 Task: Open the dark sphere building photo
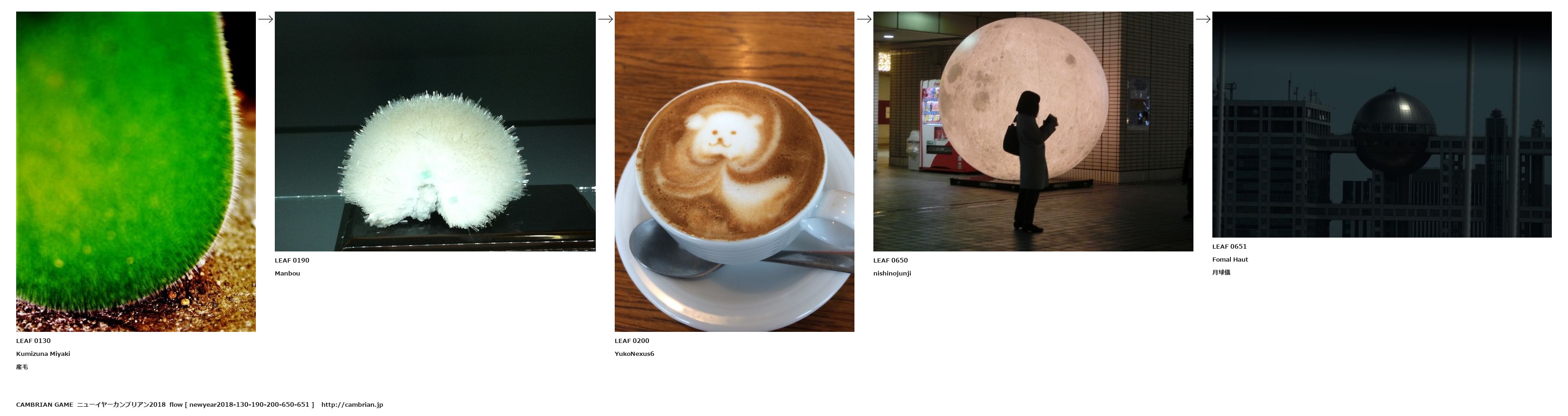pyautogui.click(x=1382, y=124)
